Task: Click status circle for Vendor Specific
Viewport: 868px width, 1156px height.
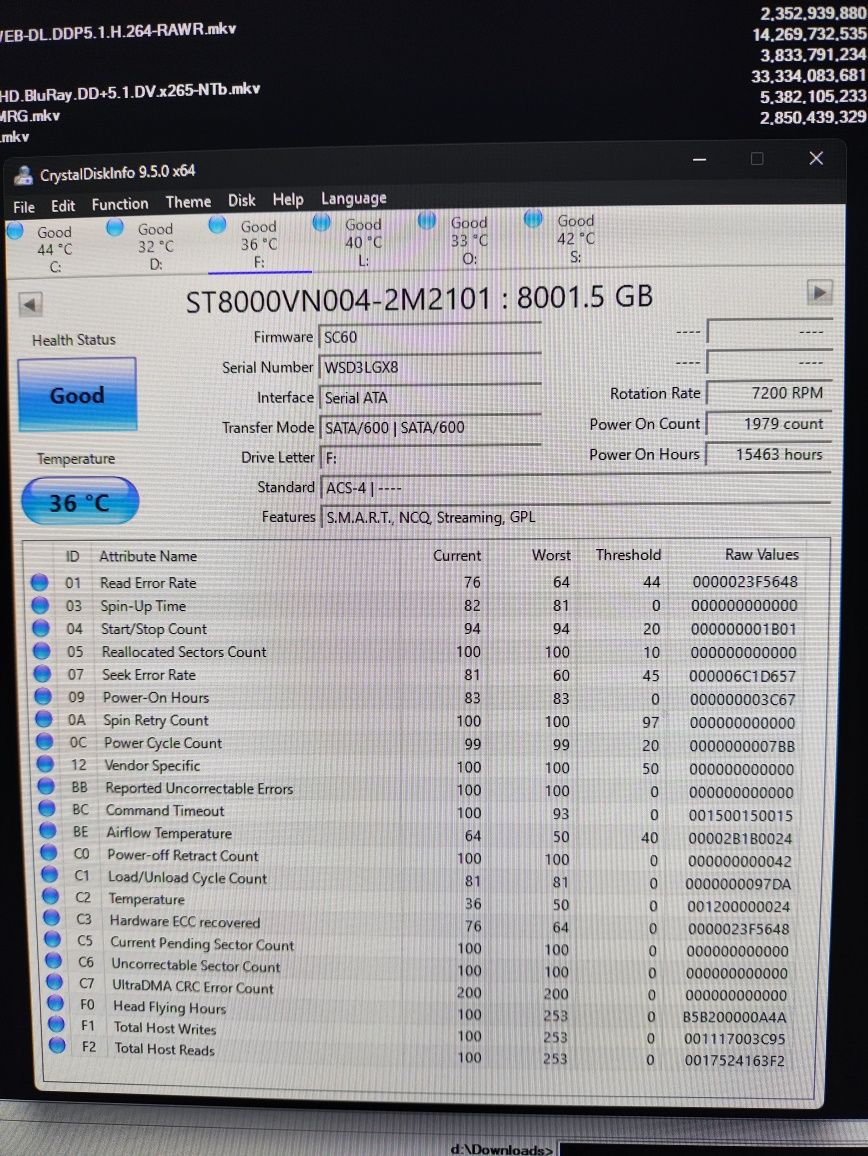Action: (x=45, y=764)
